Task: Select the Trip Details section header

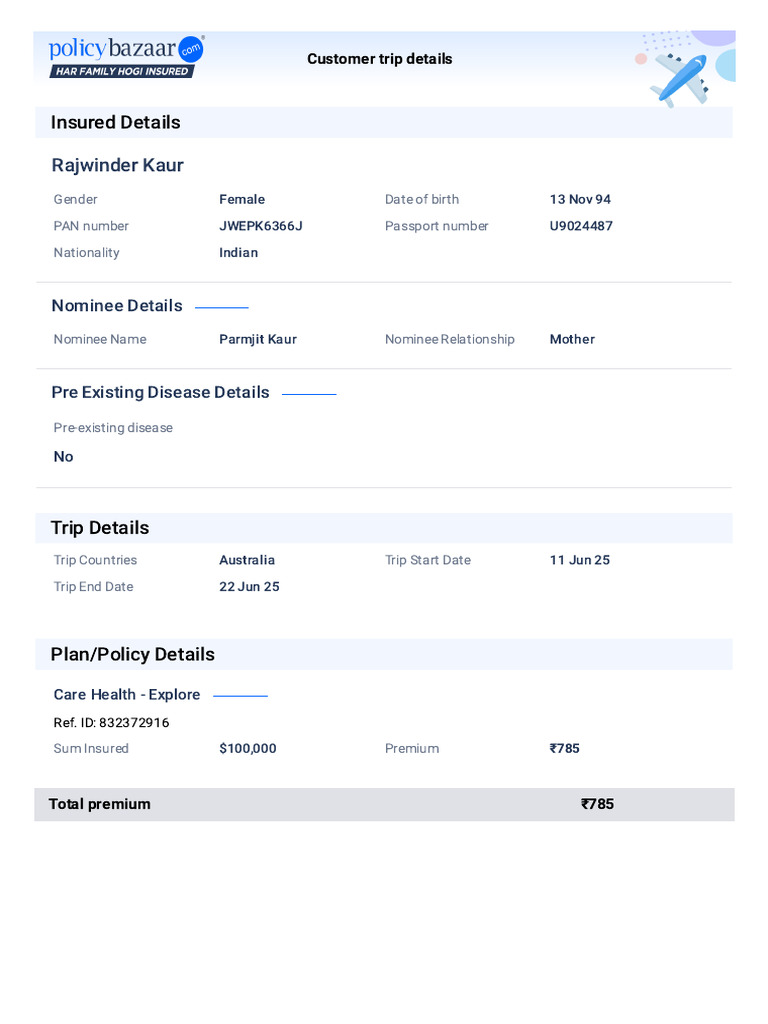Action: (x=100, y=527)
